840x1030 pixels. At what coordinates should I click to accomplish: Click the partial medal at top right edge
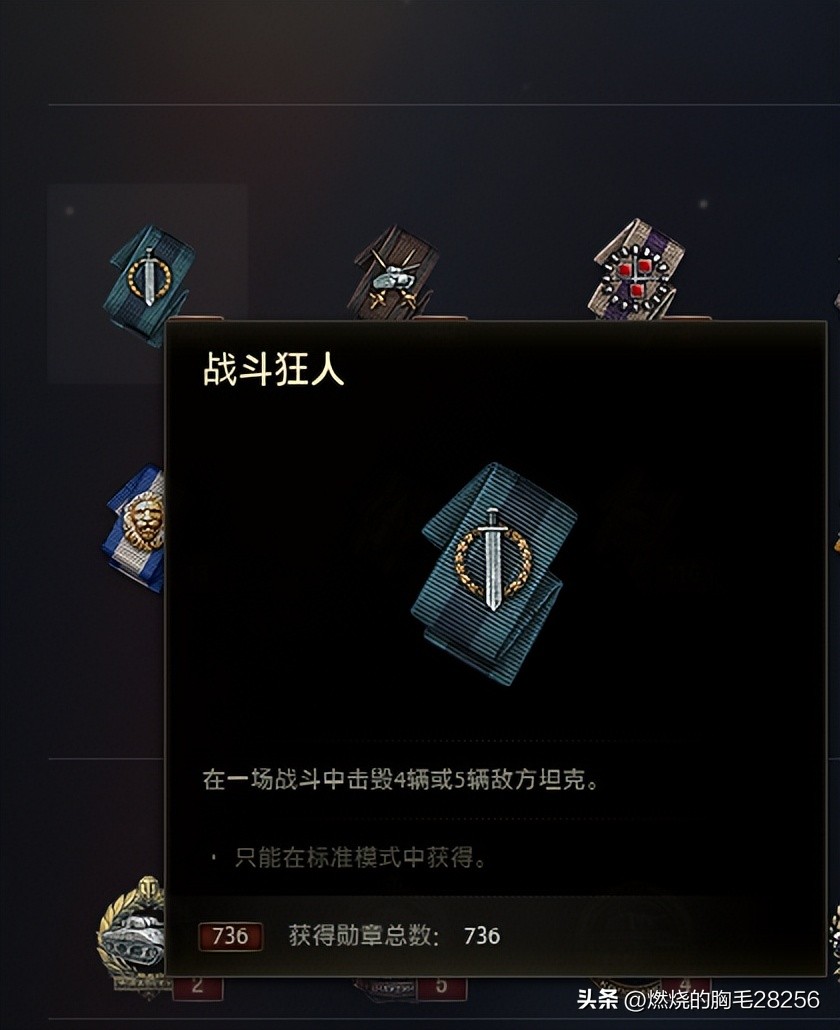[837, 301]
